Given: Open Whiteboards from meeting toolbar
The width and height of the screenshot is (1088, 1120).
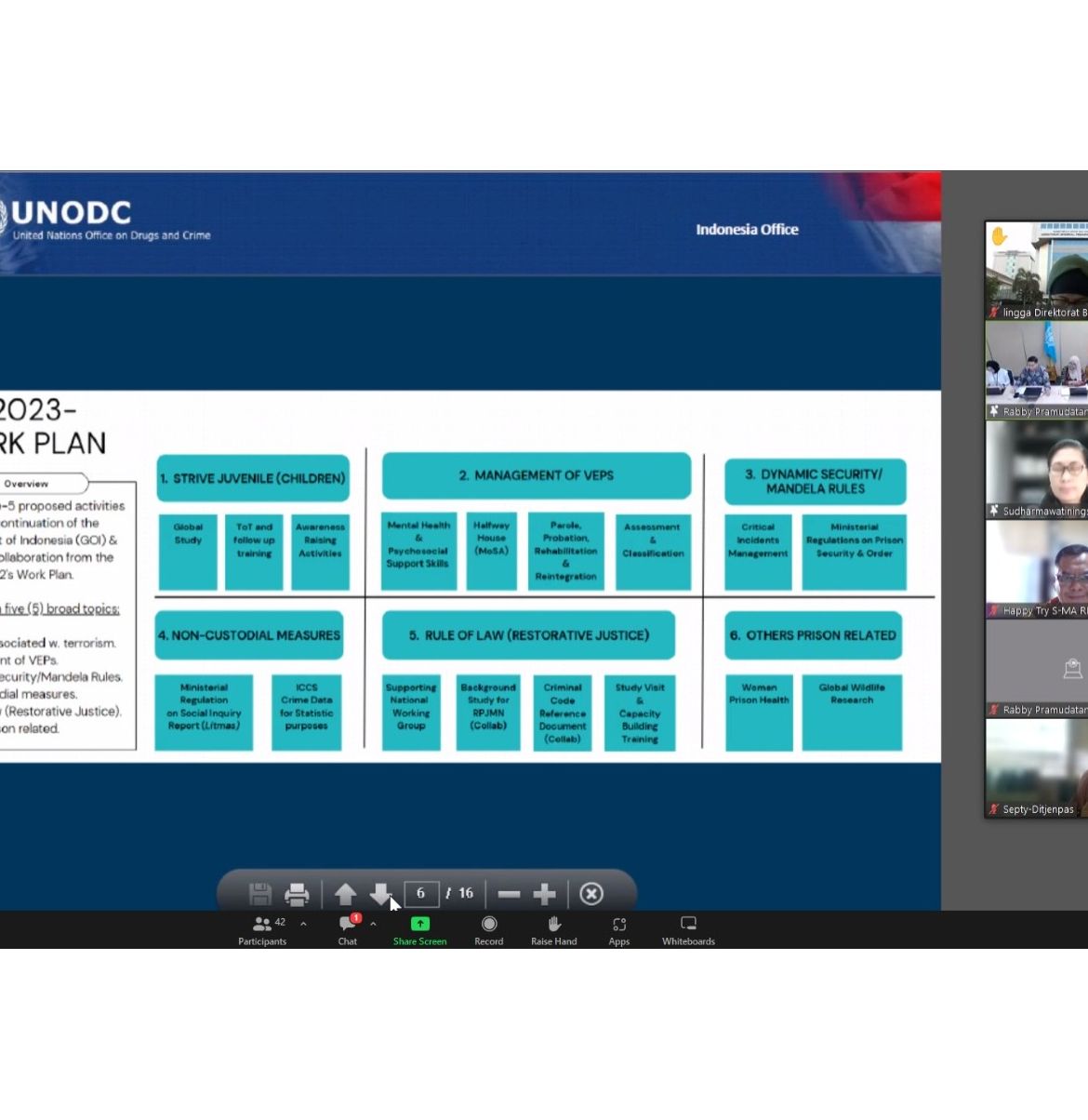Looking at the screenshot, I should [x=688, y=929].
